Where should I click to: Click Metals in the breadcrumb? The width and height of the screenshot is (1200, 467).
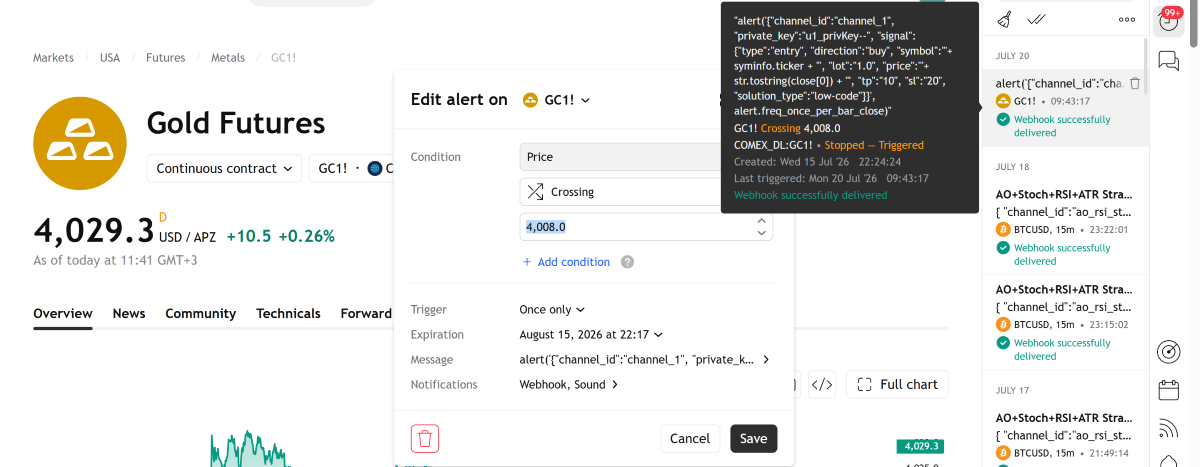coord(227,58)
